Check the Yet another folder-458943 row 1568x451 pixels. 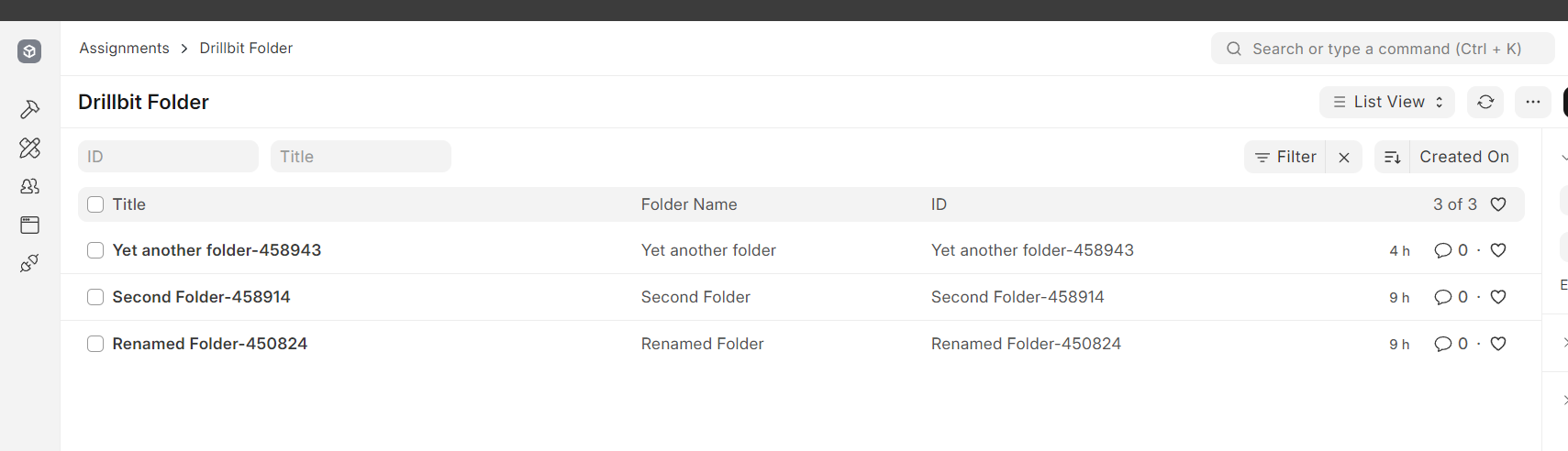pyautogui.click(x=95, y=250)
